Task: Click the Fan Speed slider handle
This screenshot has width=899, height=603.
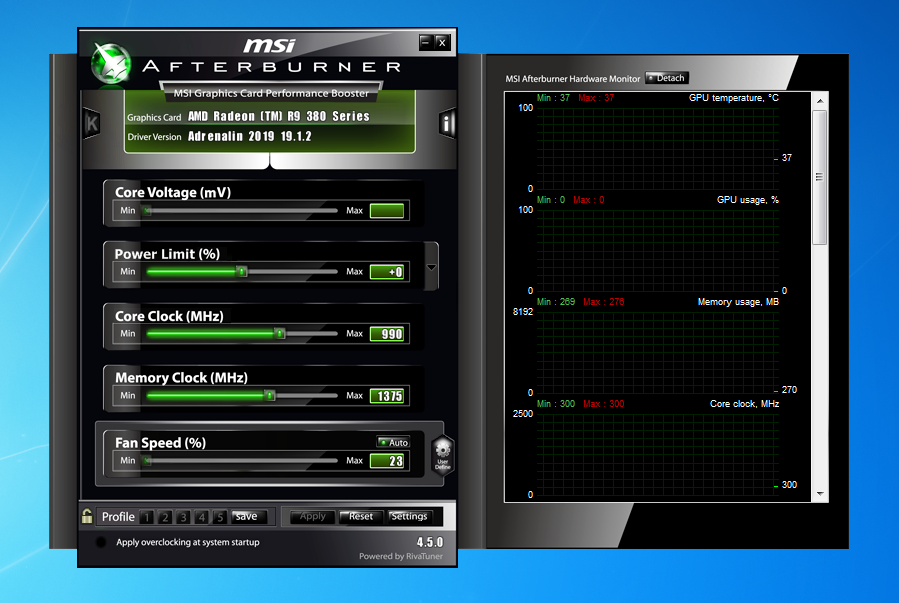Action: [x=147, y=460]
